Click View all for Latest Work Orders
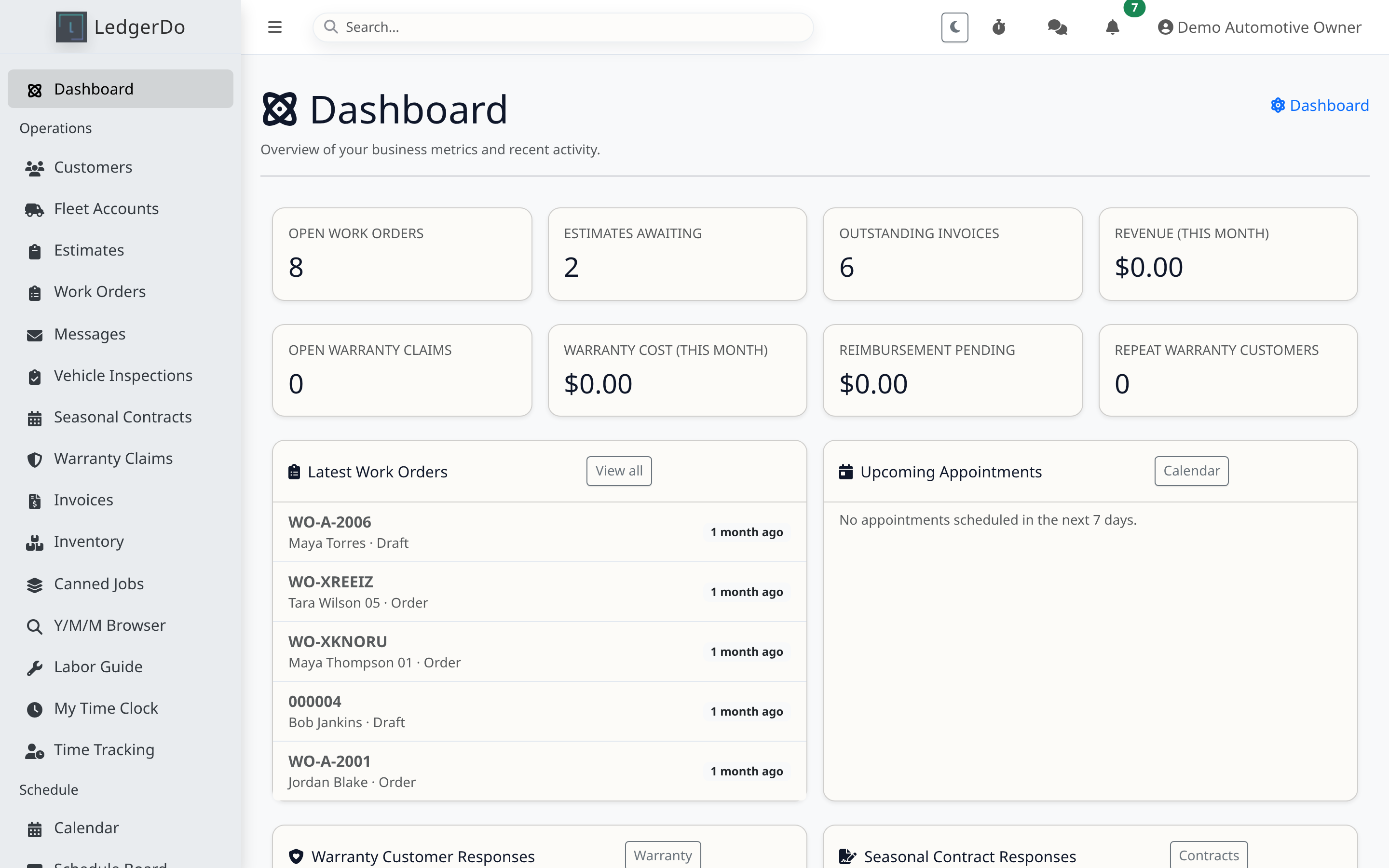This screenshot has height=868, width=1389. pos(619,471)
